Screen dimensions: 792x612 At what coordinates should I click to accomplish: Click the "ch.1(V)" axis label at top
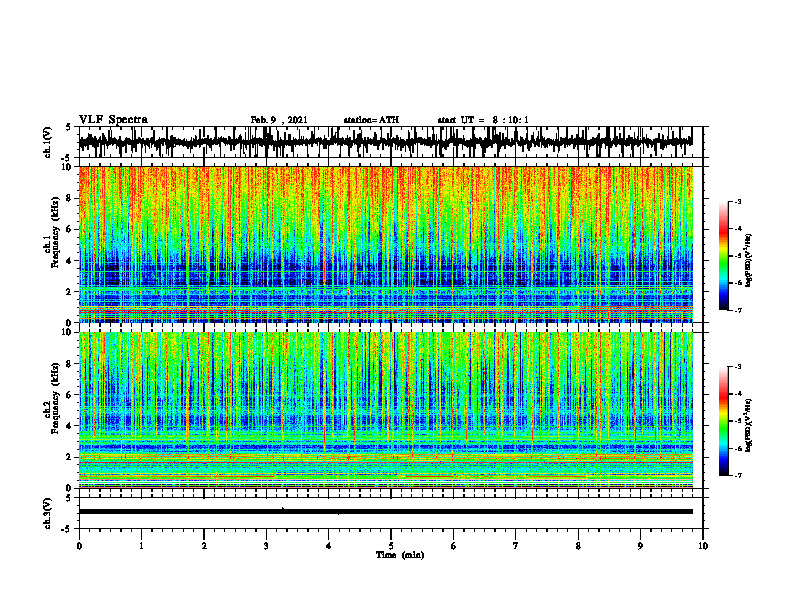47,142
